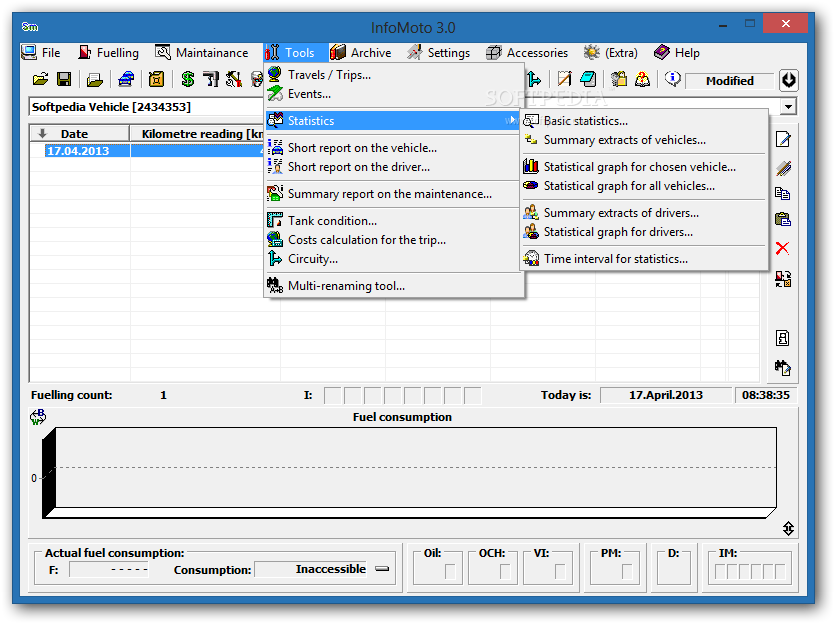Click the edit record pencils sidebar icon
This screenshot has width=835, height=624.
(x=783, y=168)
